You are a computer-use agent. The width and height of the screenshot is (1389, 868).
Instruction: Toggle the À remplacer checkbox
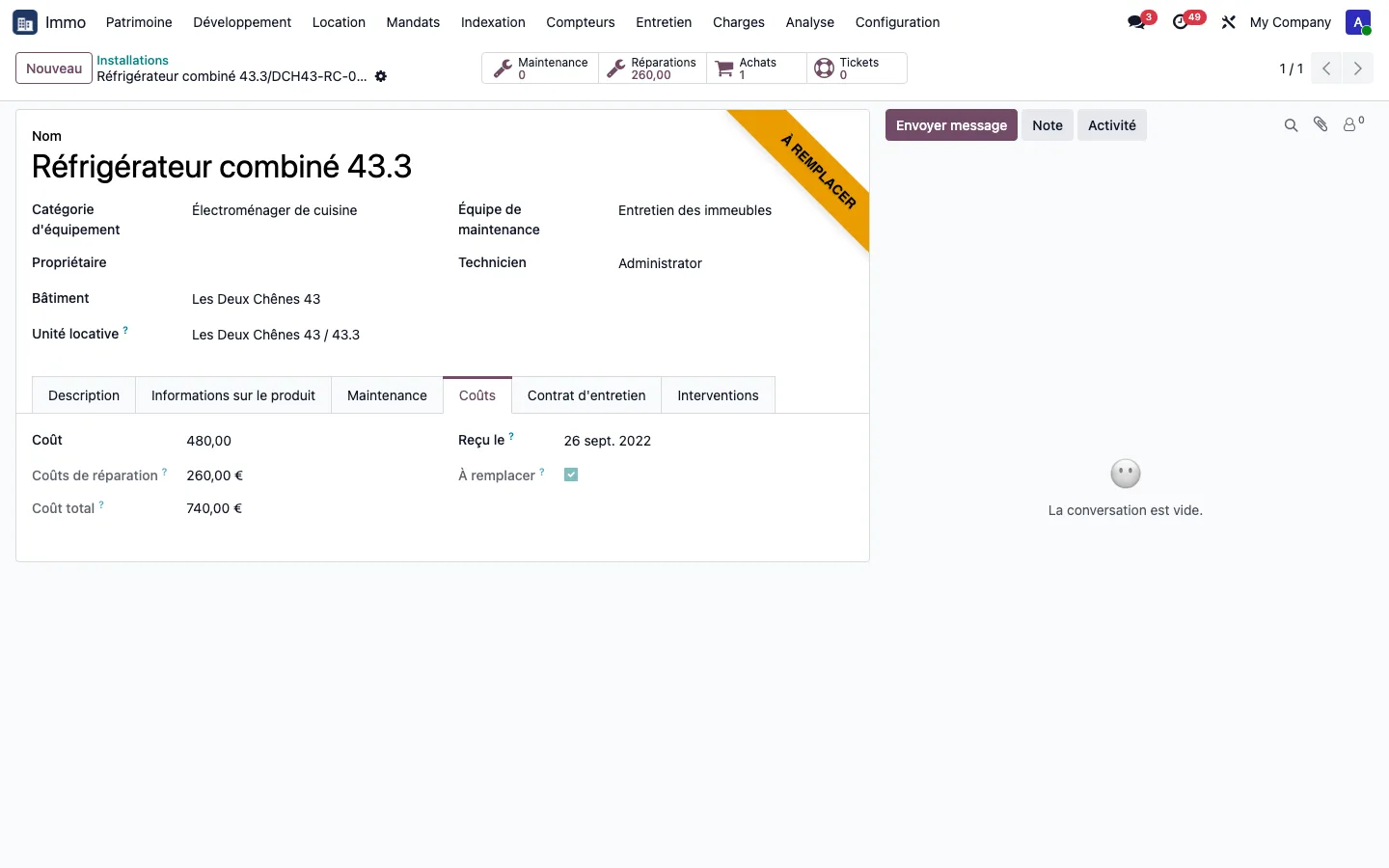(571, 475)
